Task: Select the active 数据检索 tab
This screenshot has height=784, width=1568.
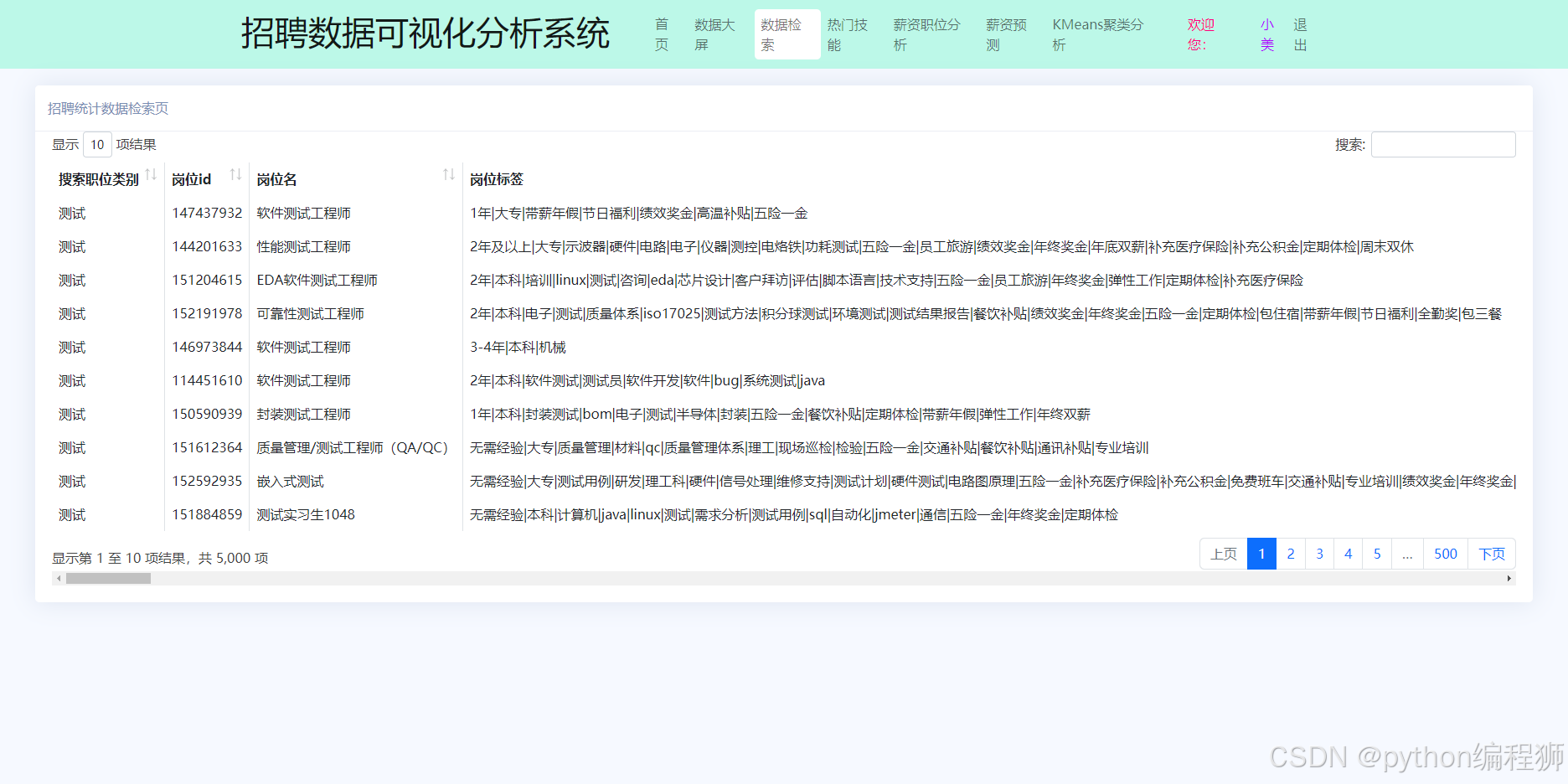Action: point(785,34)
